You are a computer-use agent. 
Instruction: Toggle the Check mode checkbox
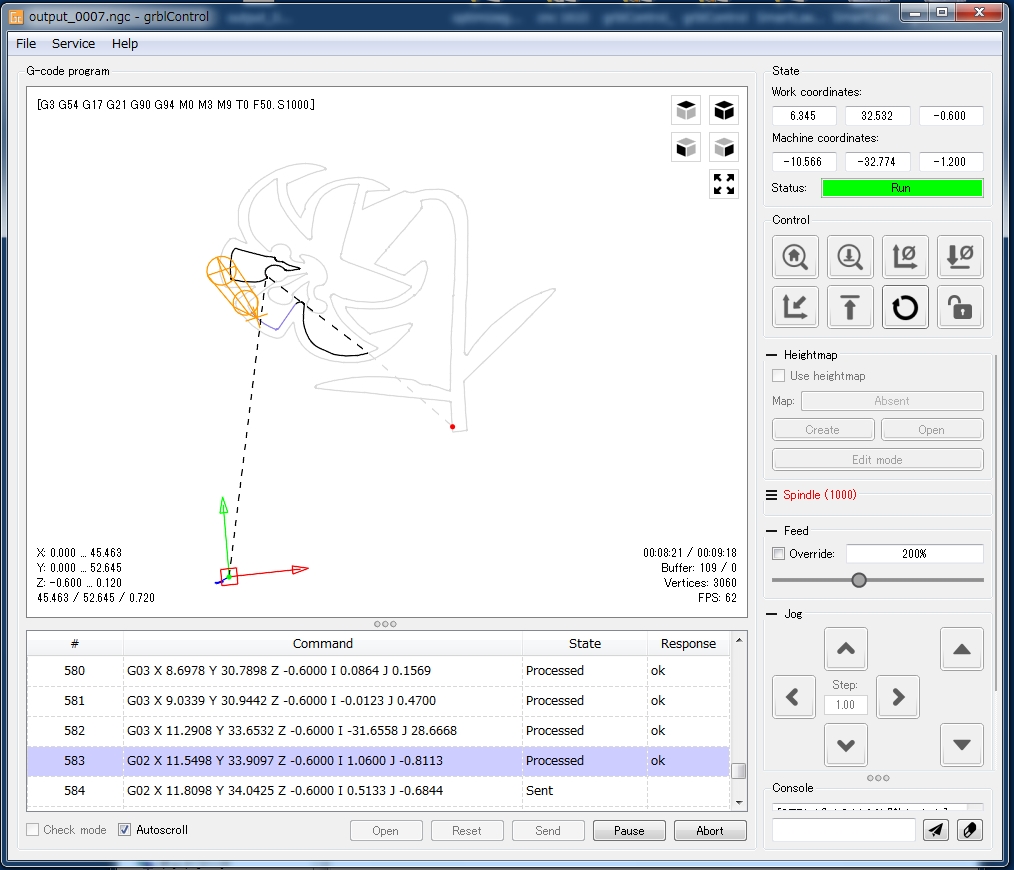(32, 830)
